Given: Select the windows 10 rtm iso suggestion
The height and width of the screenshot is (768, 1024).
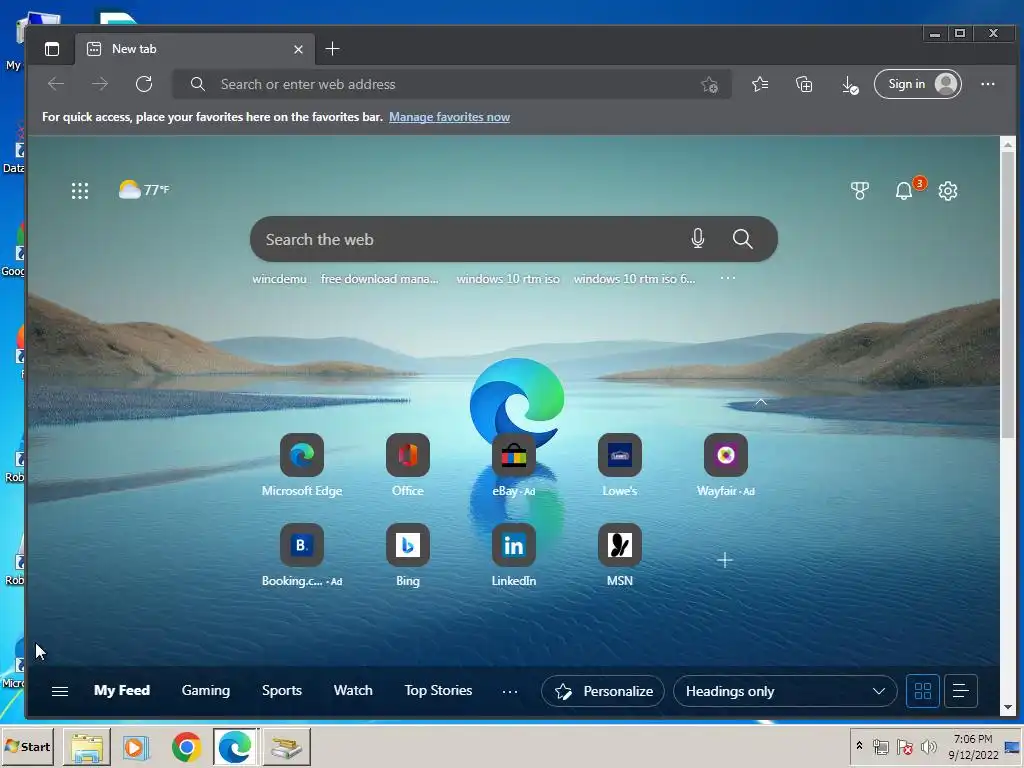Looking at the screenshot, I should point(507,279).
